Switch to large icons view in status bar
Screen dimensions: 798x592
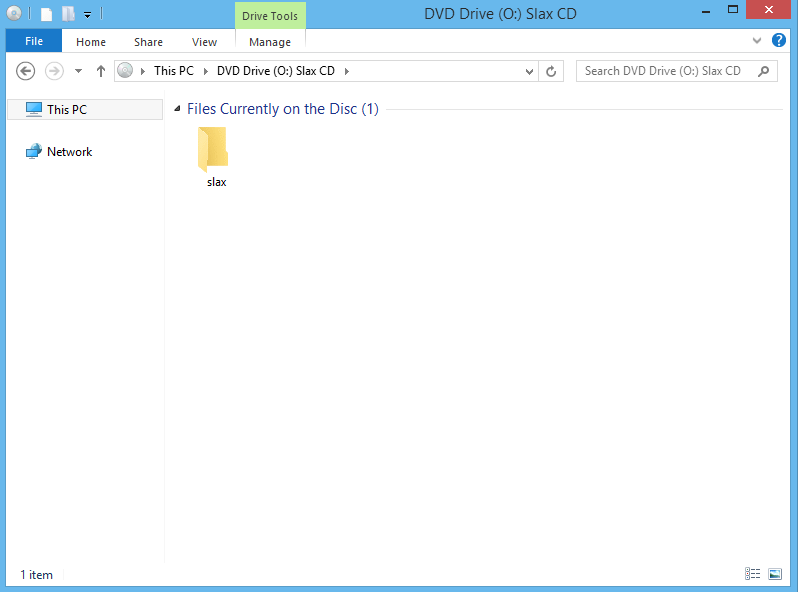click(x=775, y=574)
